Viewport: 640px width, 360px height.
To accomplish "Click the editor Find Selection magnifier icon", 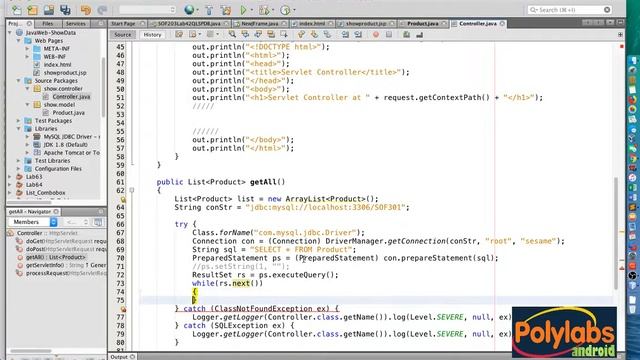I will click(x=232, y=35).
